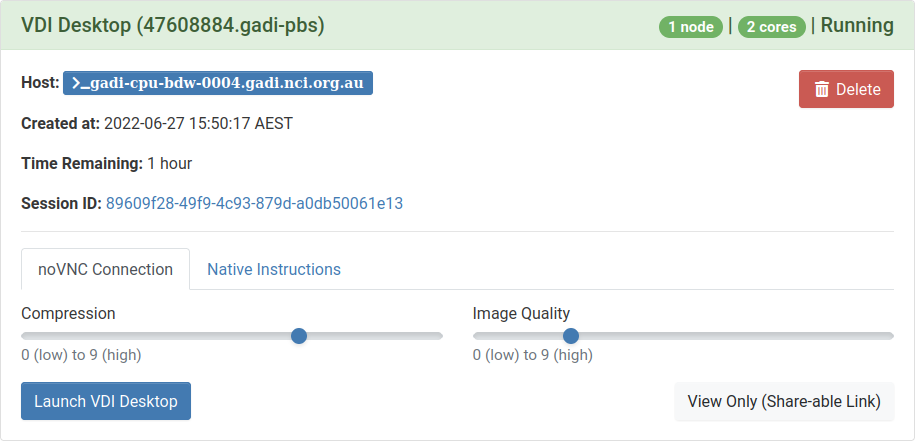
Task: Set Compression to low at the track's start
Action: 25,335
